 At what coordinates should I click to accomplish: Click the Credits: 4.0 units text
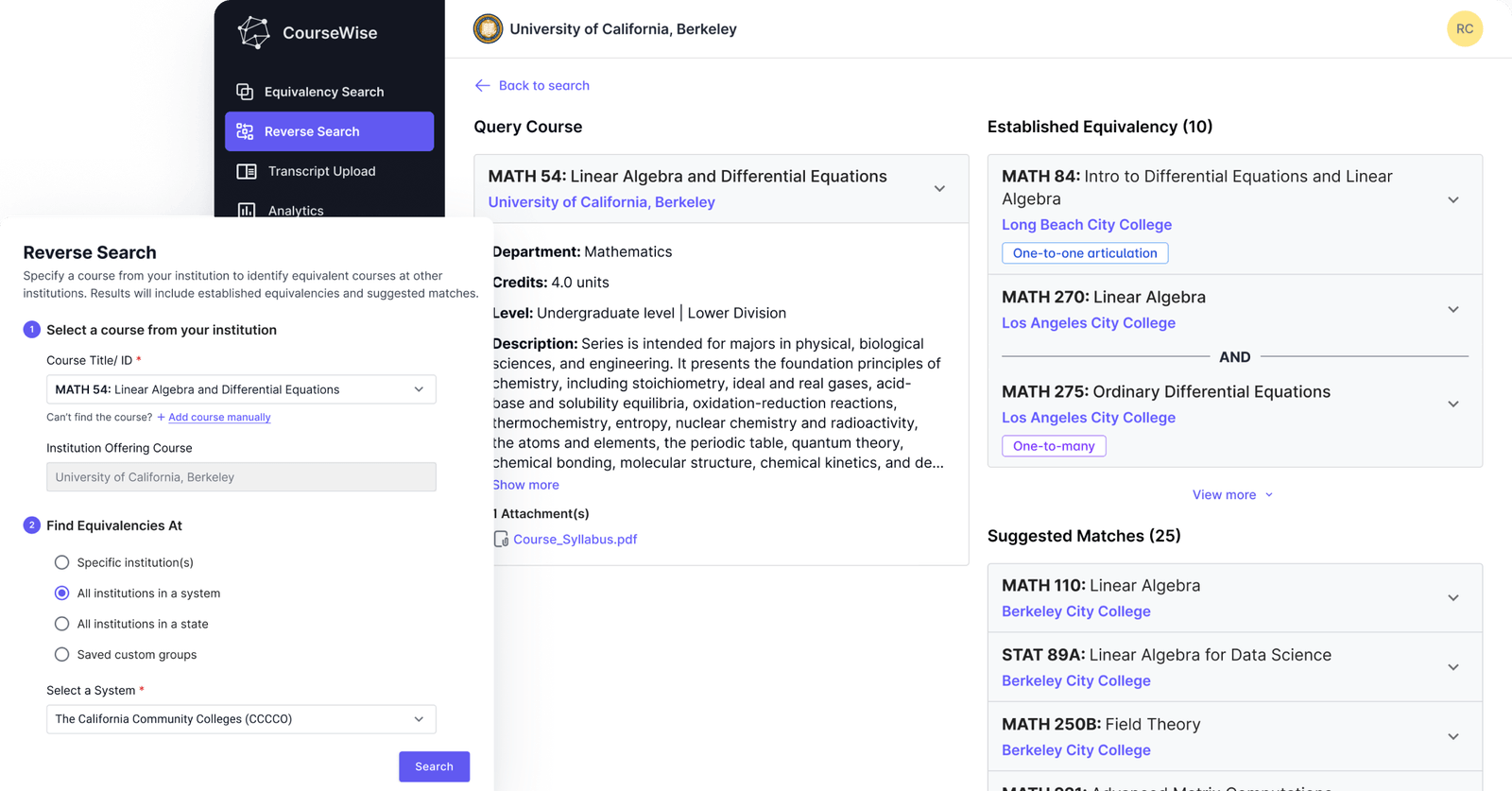[x=551, y=283]
